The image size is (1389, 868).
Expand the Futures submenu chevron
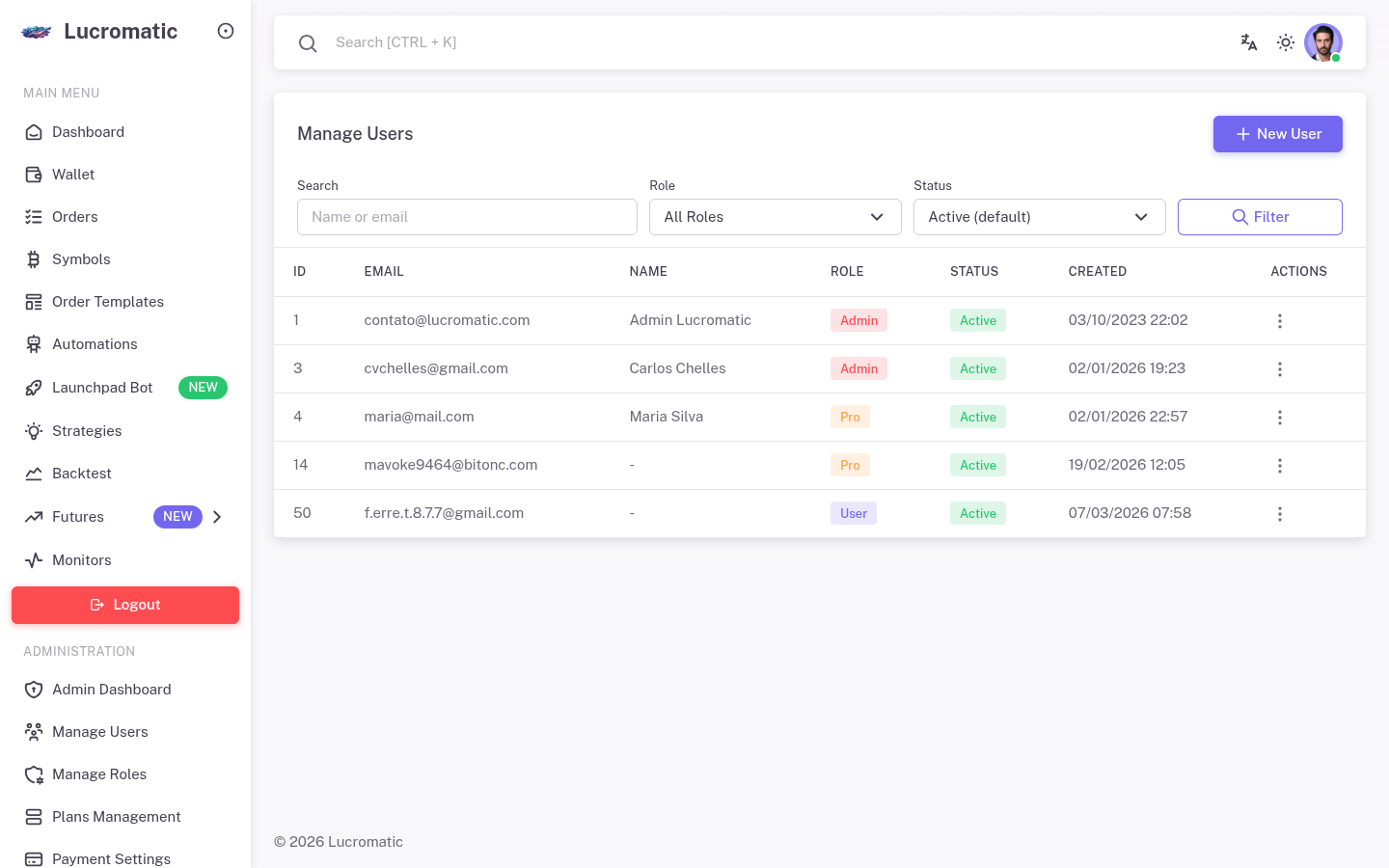point(217,517)
